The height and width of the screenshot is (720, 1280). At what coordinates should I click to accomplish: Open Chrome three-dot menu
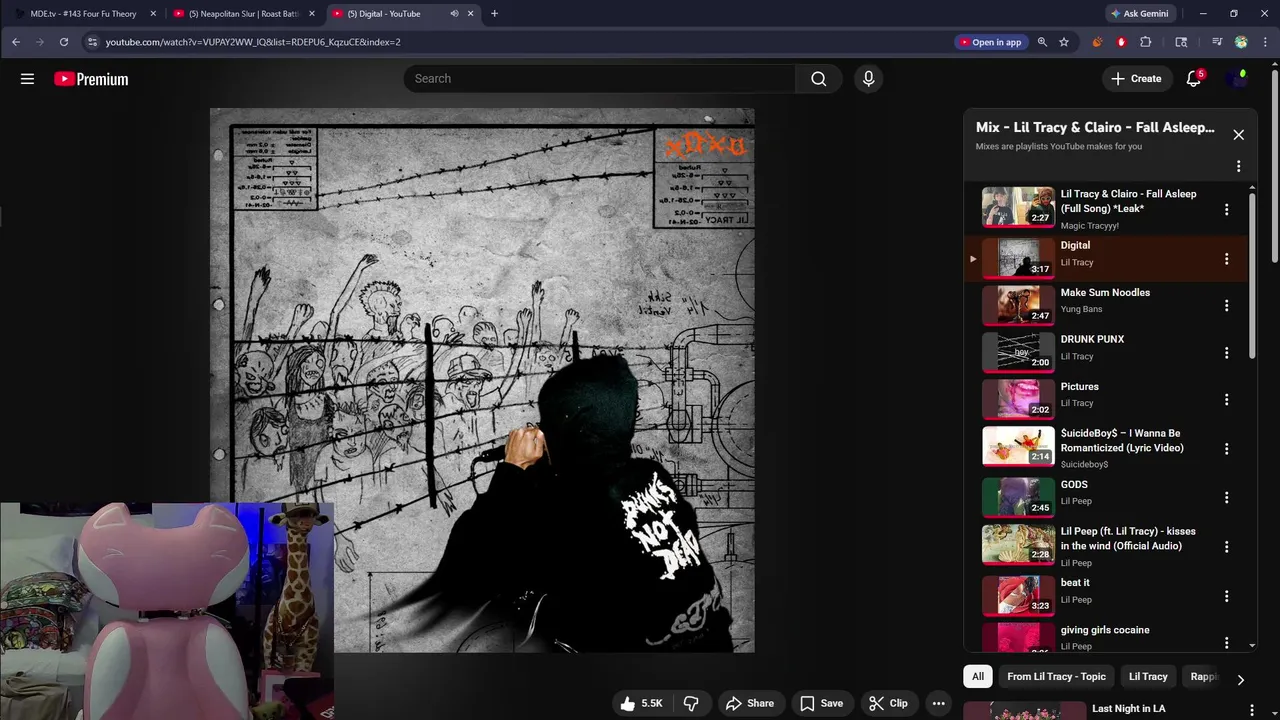click(1264, 42)
